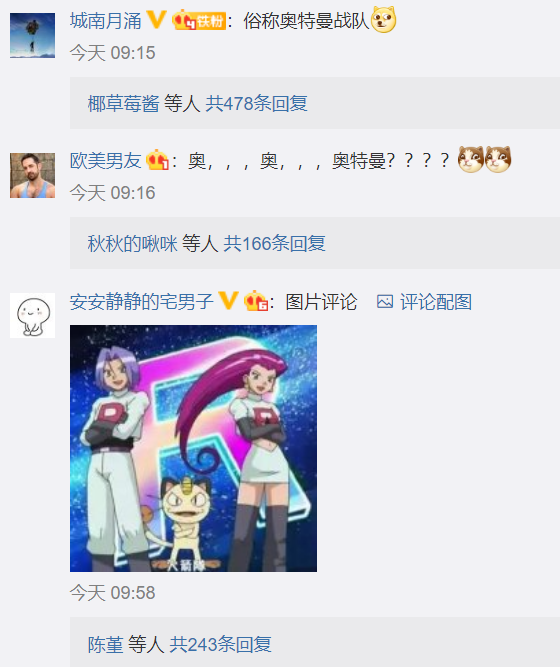
Task: Expand the 共478条回复 replies
Action: (257, 103)
